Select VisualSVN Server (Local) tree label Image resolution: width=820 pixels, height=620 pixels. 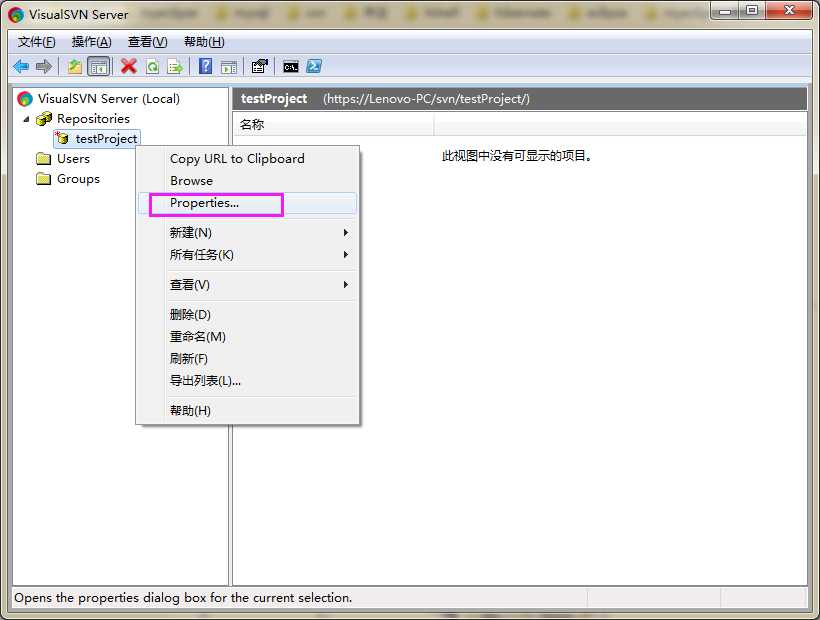click(109, 98)
